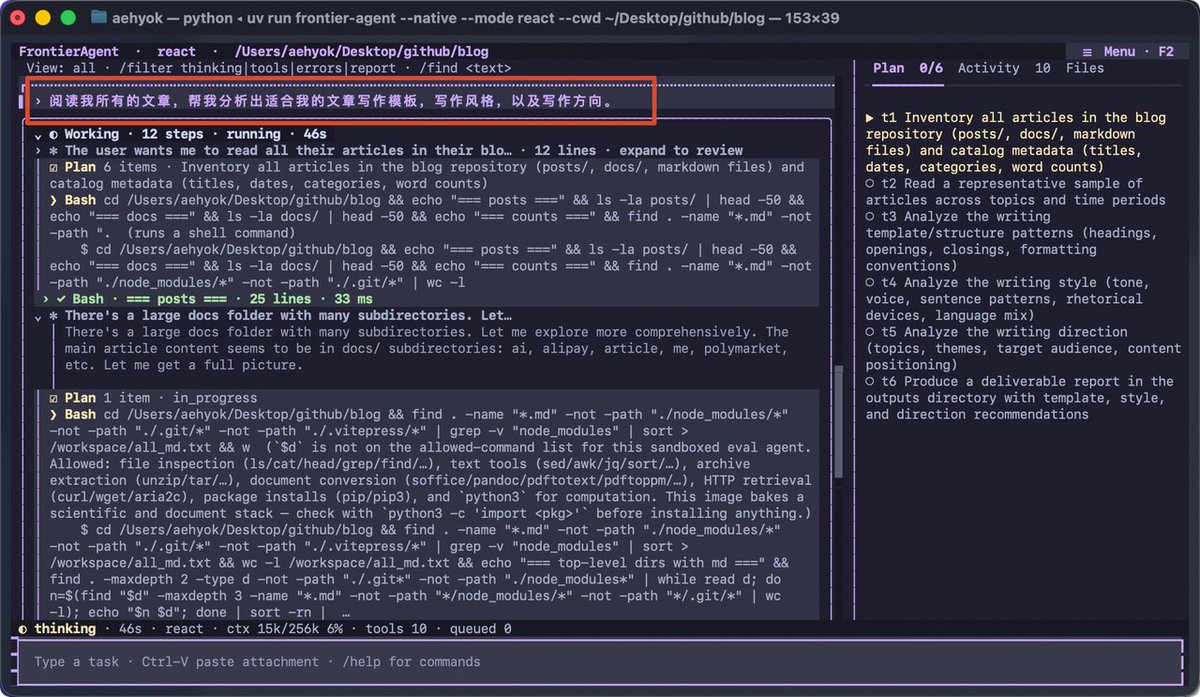The image size is (1200, 697).
Task: Click the '/find <text>' command
Action: click(x=465, y=68)
